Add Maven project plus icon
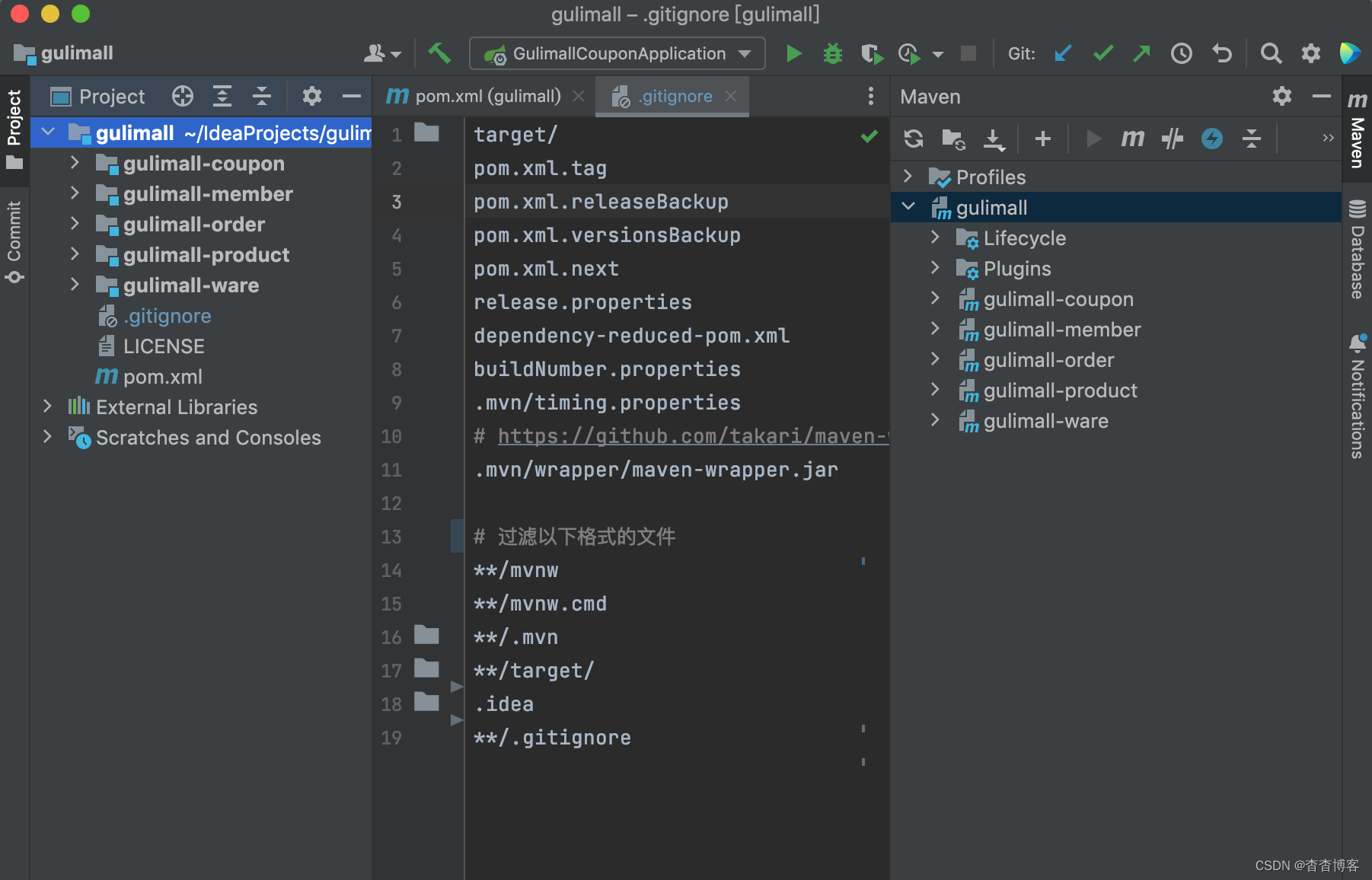This screenshot has width=1372, height=880. tap(1043, 139)
